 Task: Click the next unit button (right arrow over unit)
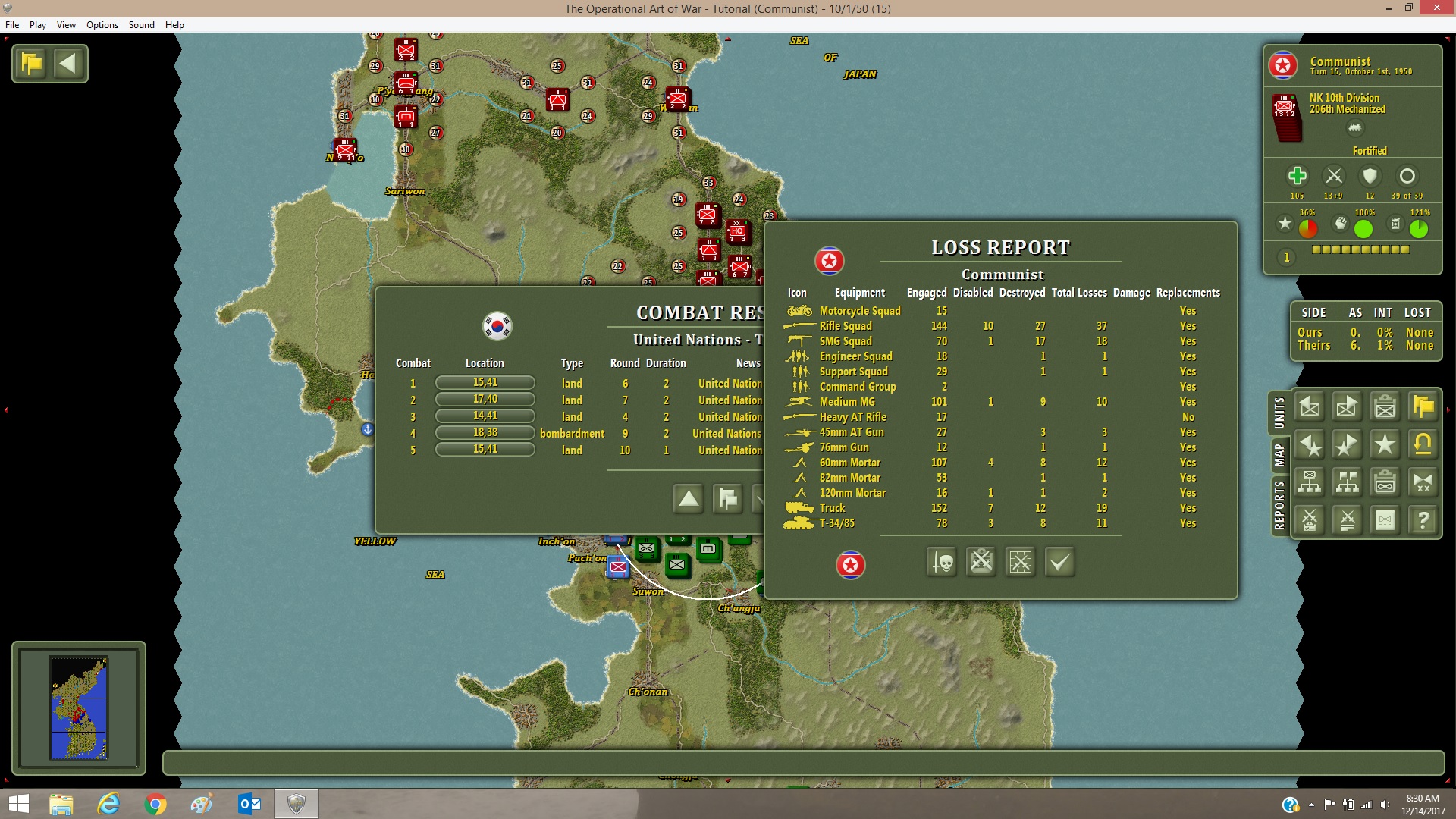[x=1348, y=407]
